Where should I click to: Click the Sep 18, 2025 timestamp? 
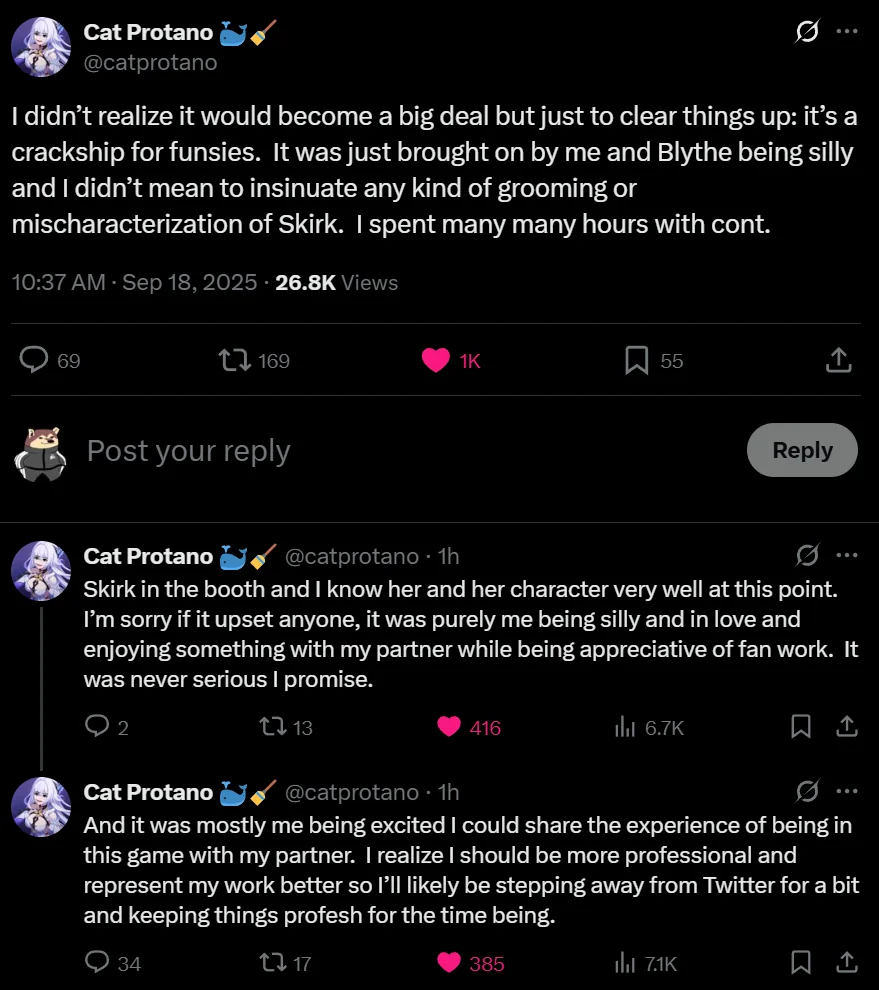pyautogui.click(x=189, y=282)
